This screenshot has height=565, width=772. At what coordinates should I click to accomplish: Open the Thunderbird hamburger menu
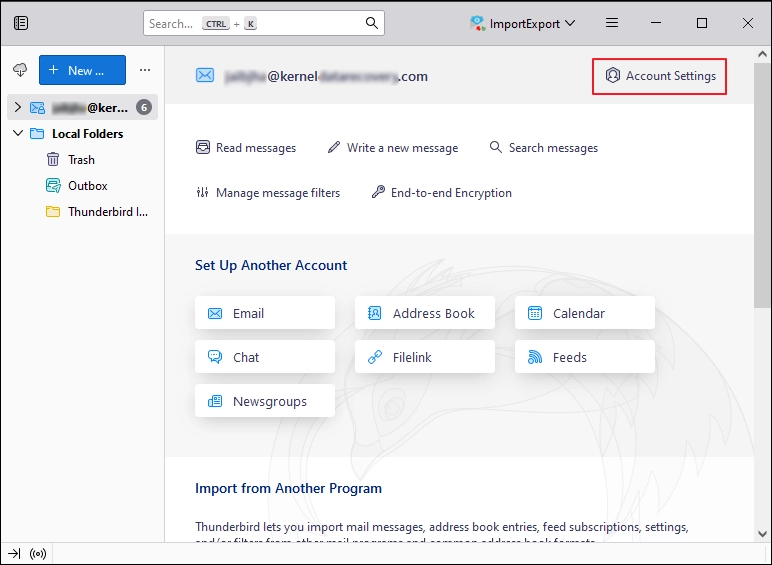point(611,23)
